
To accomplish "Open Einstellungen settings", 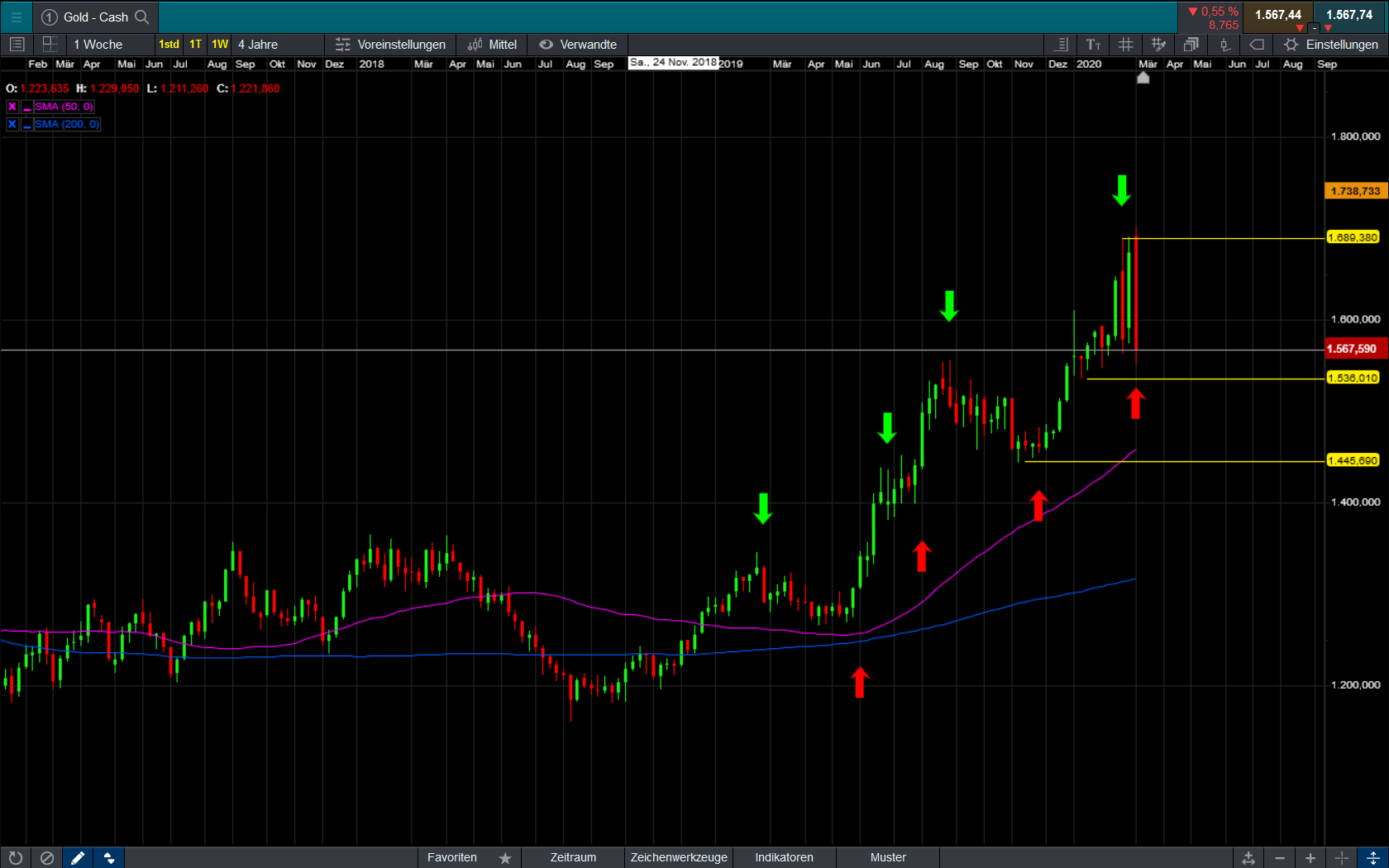I will click(1331, 45).
